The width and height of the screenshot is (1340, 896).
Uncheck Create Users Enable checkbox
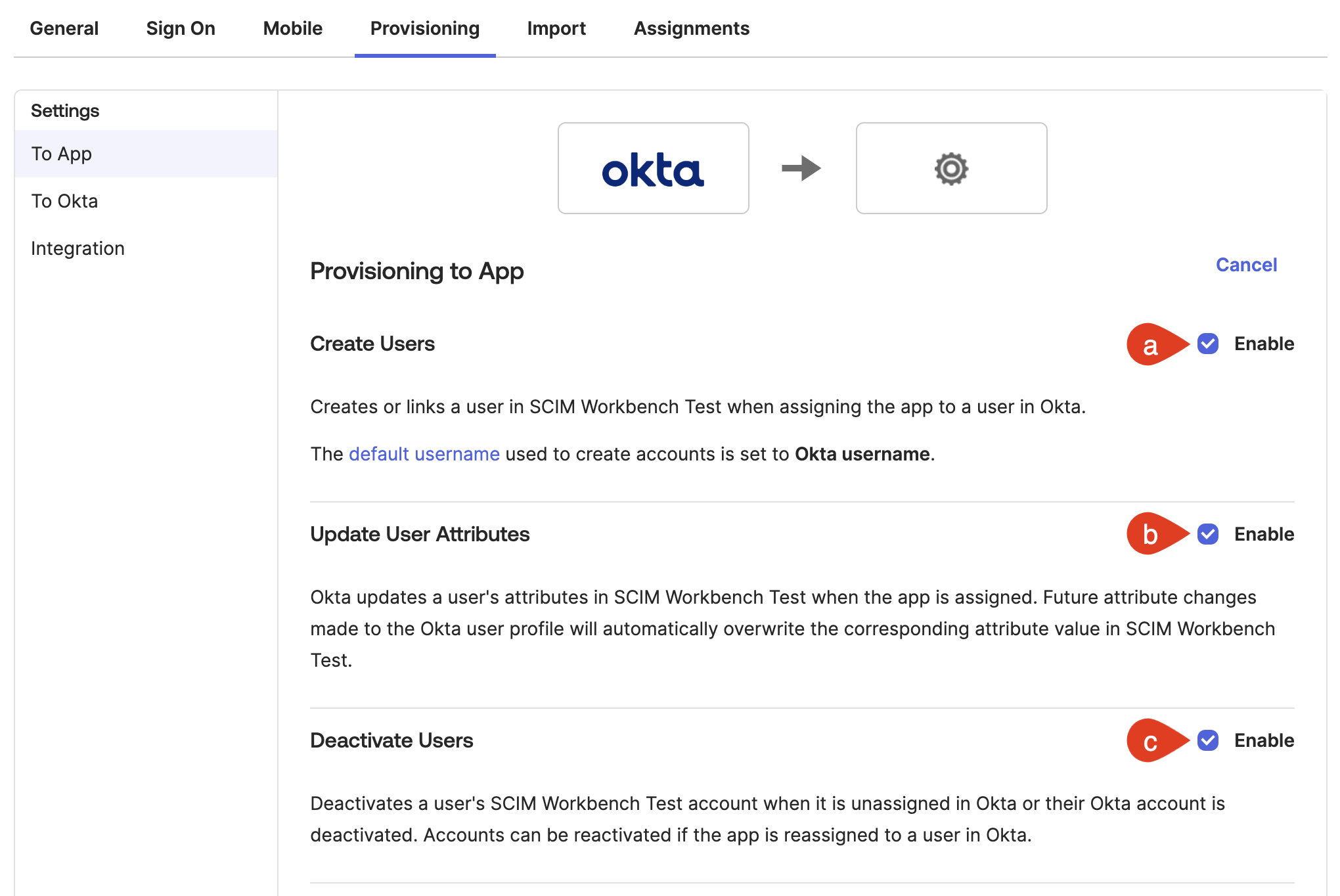coord(1208,344)
